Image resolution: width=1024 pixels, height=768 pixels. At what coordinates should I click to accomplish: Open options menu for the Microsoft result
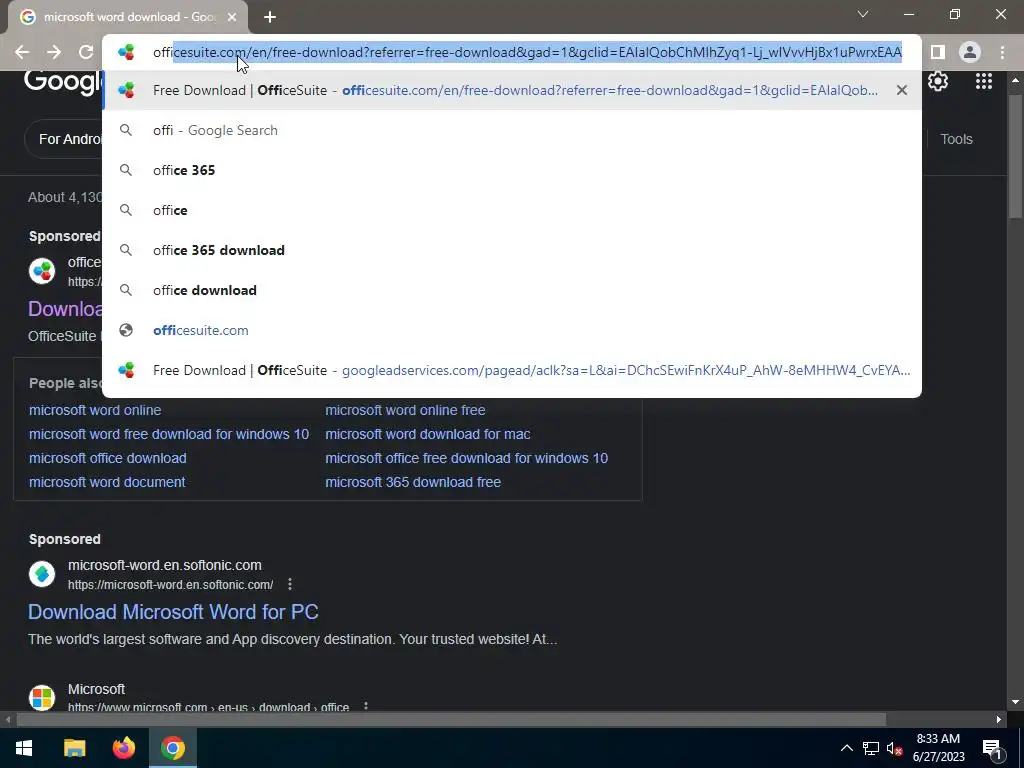(x=366, y=707)
